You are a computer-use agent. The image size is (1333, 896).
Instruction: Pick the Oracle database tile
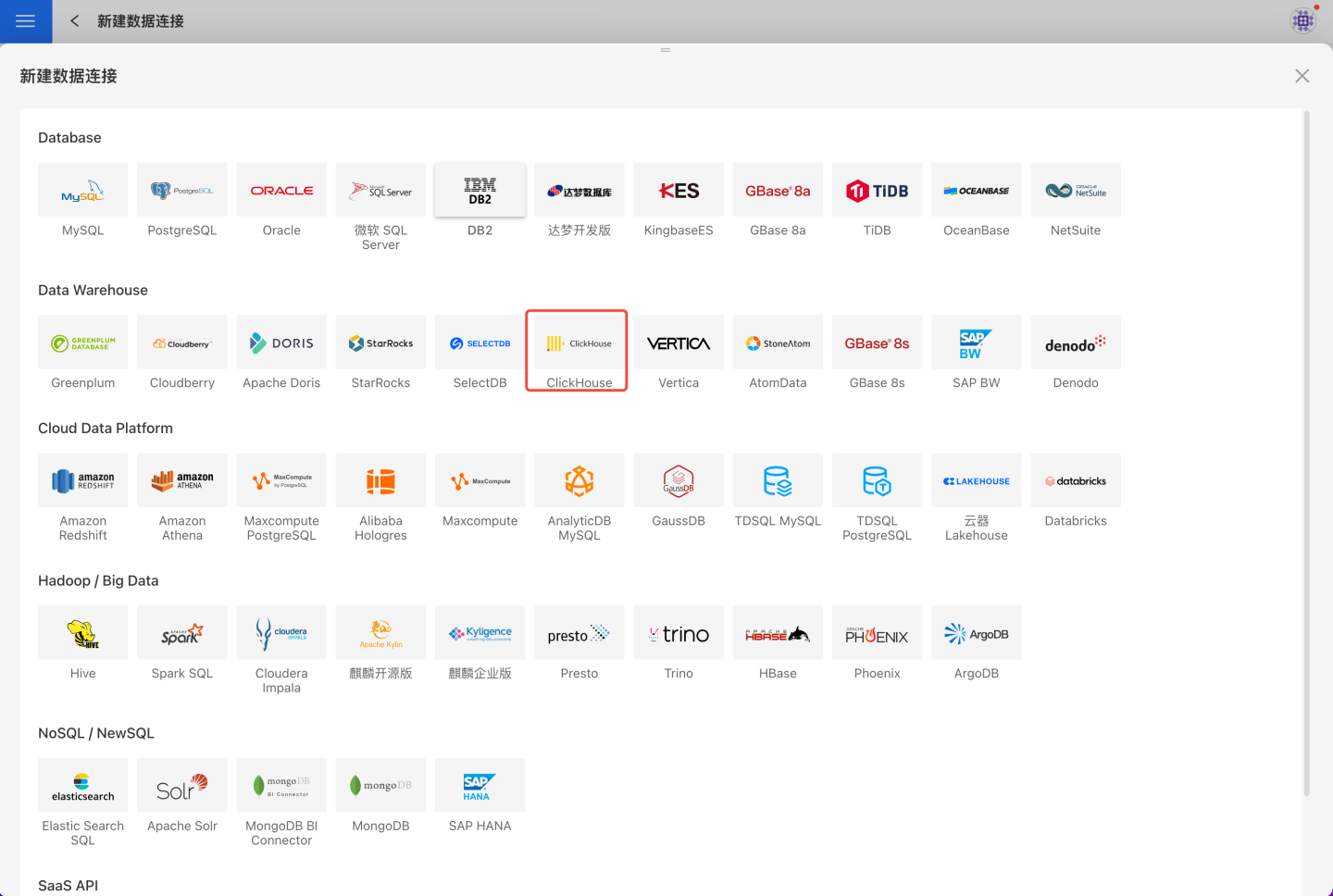pos(281,191)
